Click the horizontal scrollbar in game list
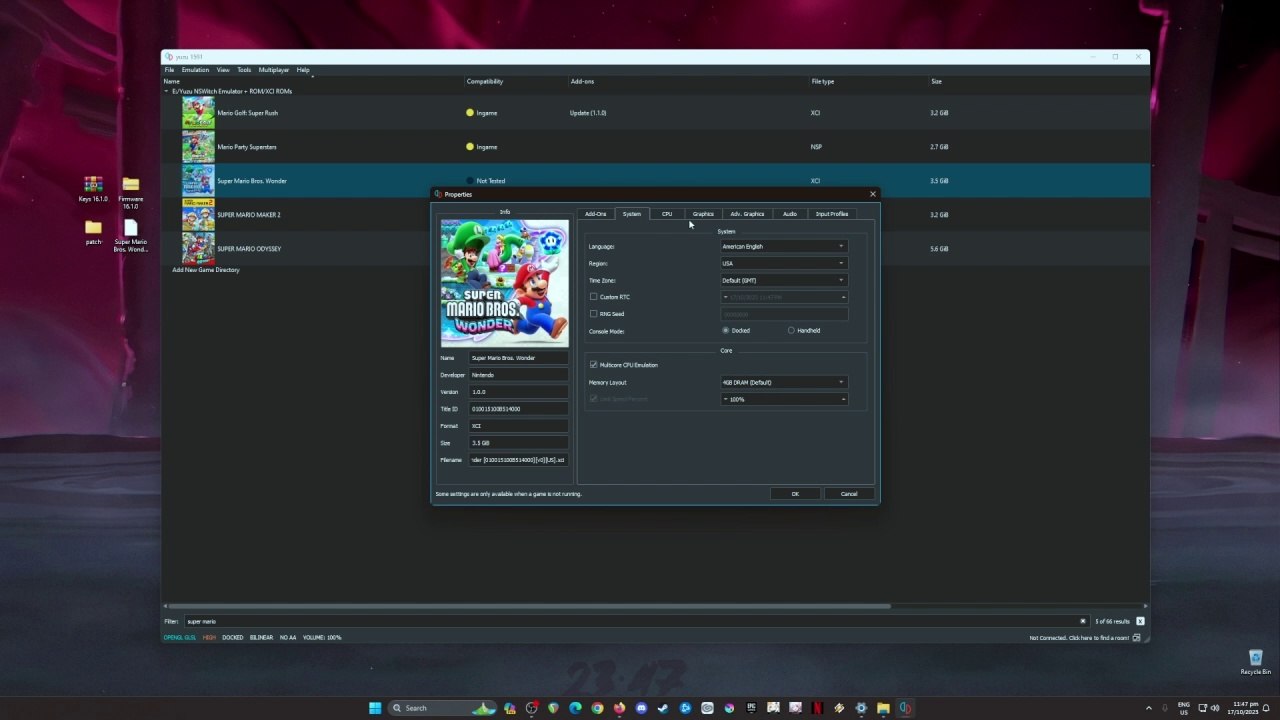Screen dimensions: 1280x720 coord(530,606)
